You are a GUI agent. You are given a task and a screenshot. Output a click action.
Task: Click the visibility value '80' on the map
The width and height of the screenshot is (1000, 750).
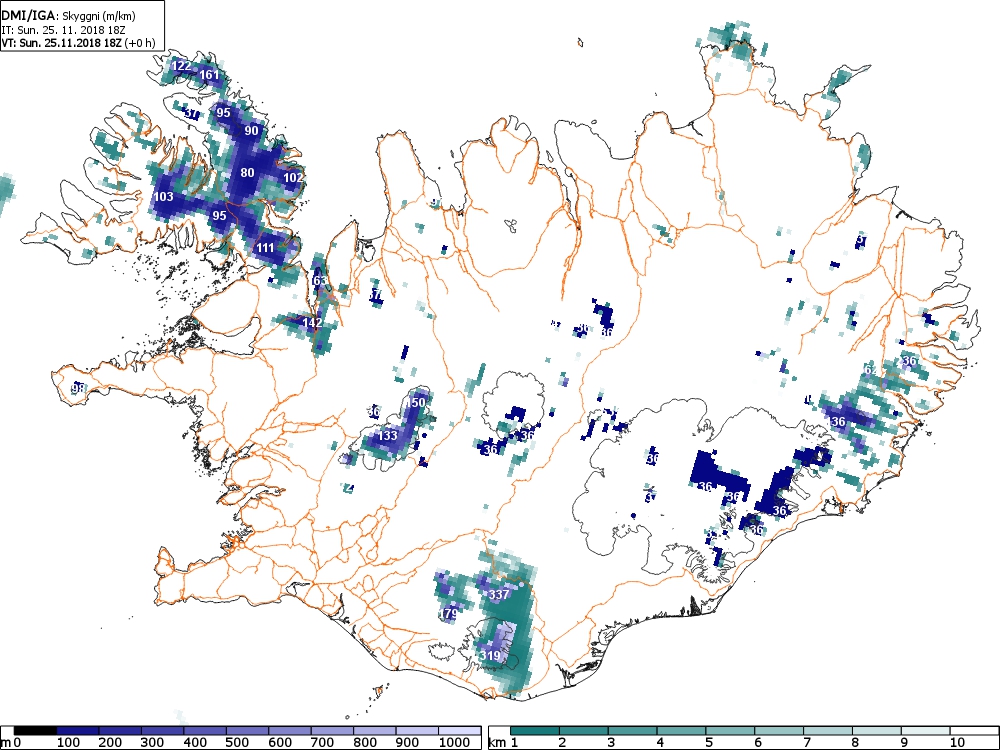point(247,173)
